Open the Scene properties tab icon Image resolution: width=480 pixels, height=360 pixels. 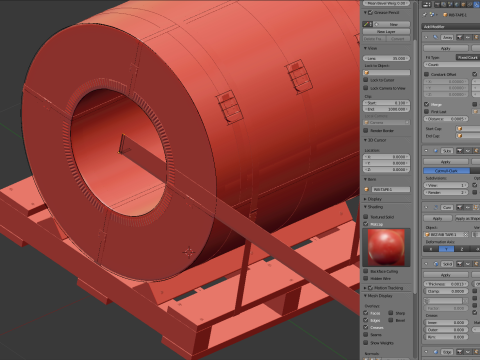(x=450, y=5)
